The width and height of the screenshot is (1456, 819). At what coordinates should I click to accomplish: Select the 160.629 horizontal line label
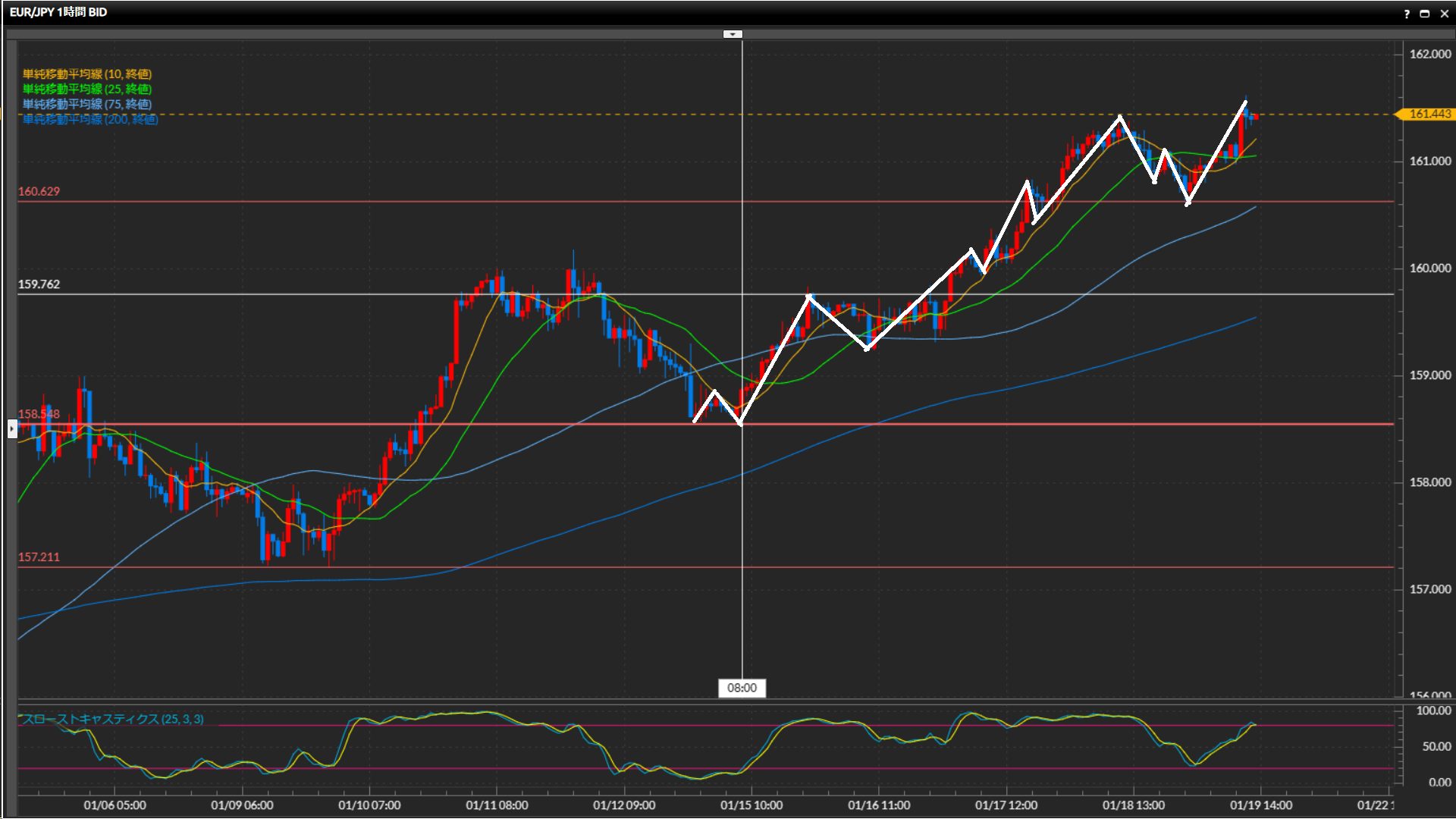(39, 191)
